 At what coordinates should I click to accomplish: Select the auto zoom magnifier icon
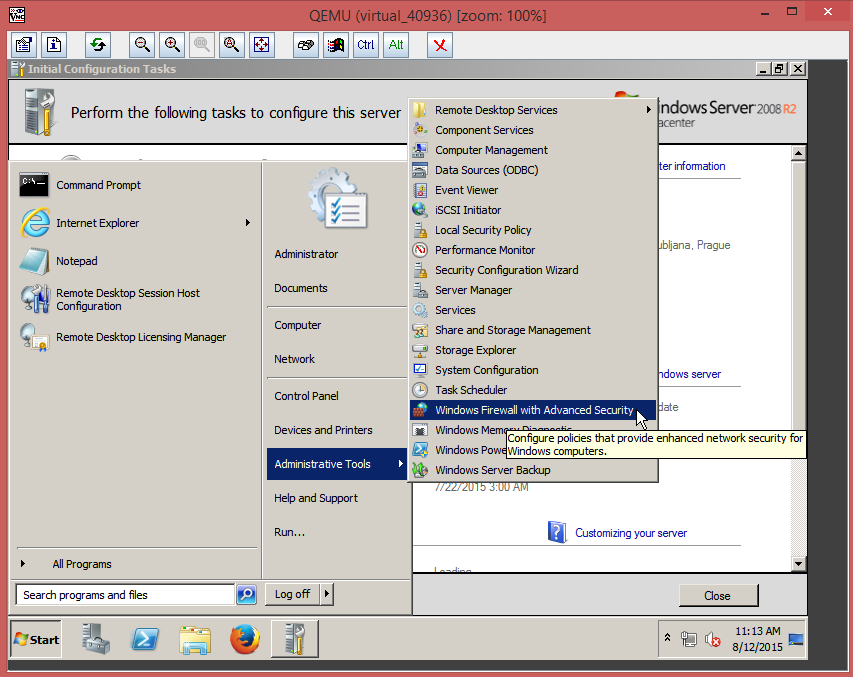[x=231, y=45]
